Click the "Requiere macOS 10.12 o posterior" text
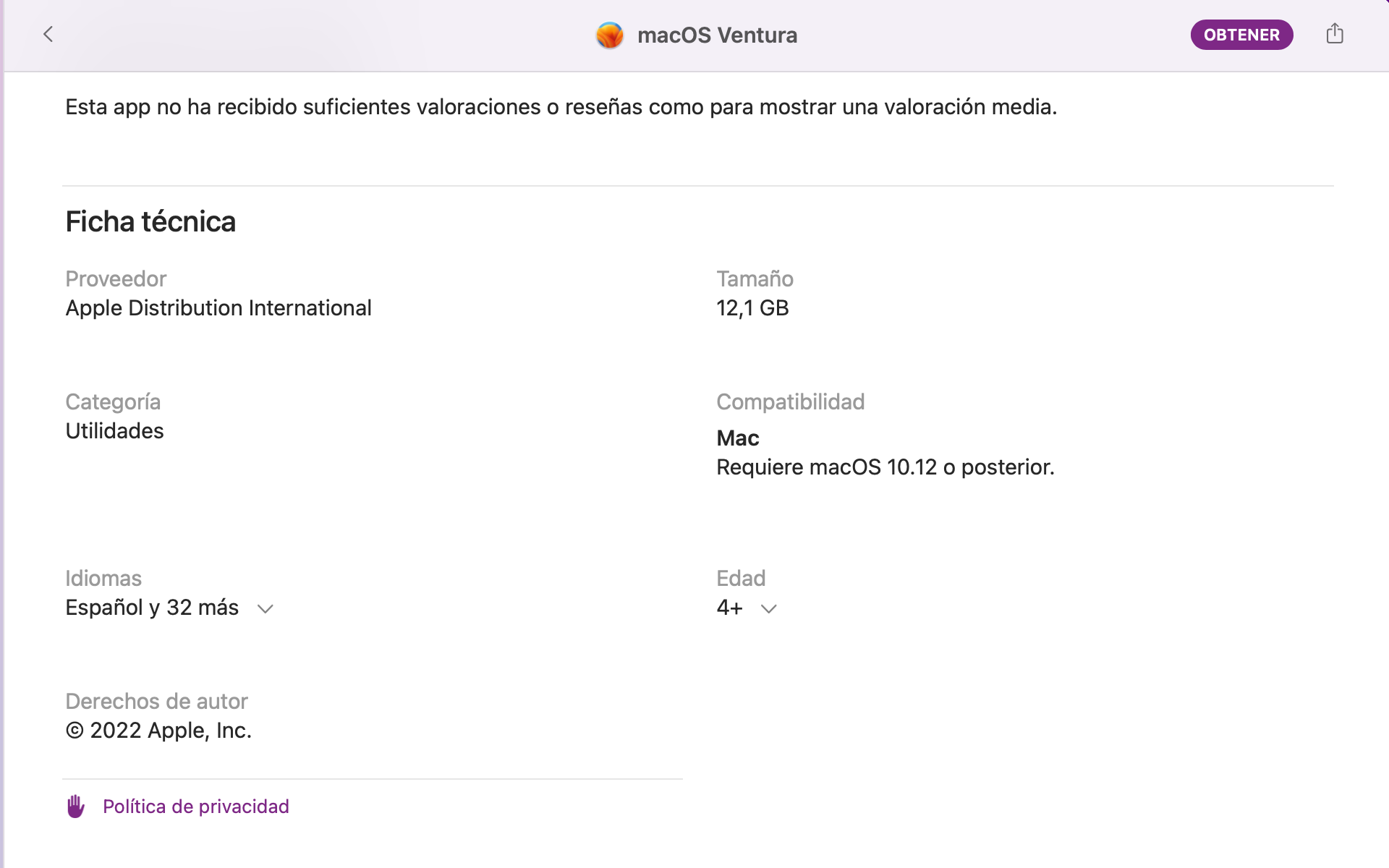 pos(885,467)
